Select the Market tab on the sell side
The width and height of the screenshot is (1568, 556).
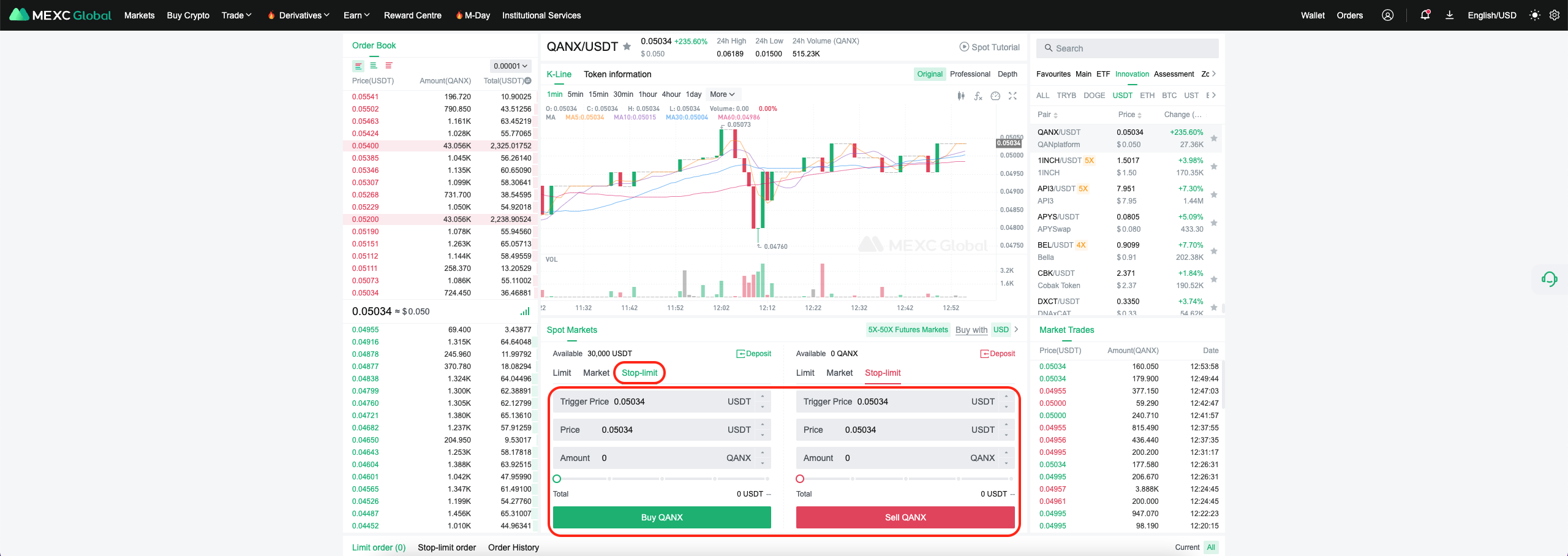coord(839,373)
